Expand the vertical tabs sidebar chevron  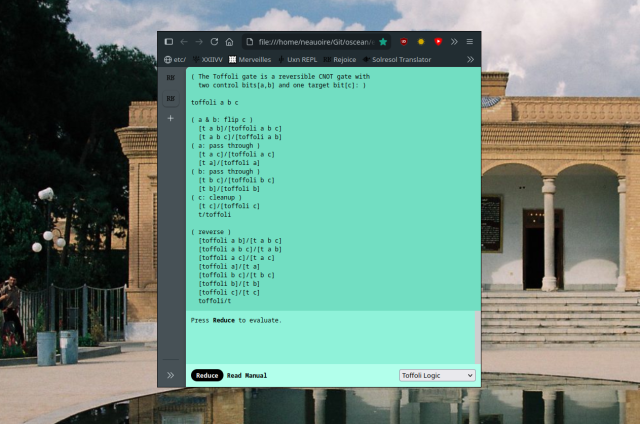171,375
